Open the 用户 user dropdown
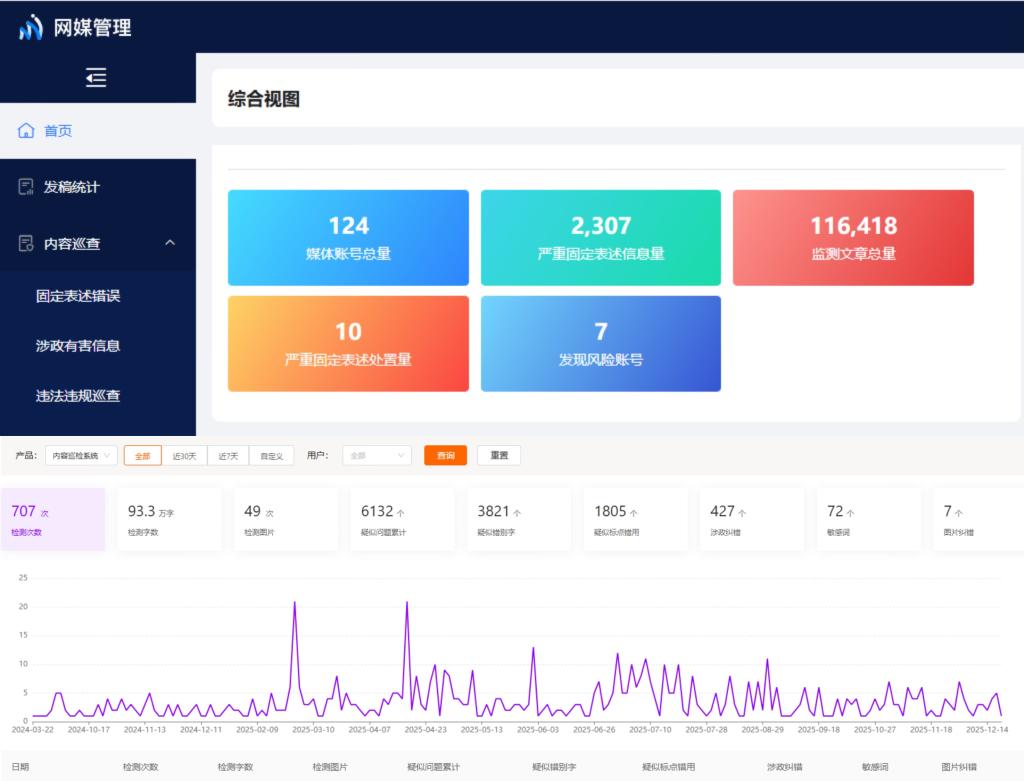Screen dimensions: 1024x781 377,455
